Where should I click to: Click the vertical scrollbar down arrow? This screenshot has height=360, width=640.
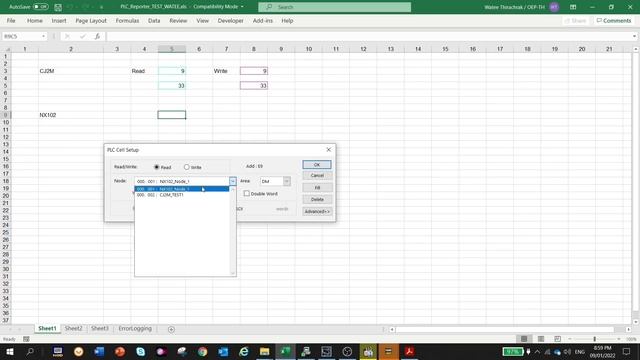636,321
